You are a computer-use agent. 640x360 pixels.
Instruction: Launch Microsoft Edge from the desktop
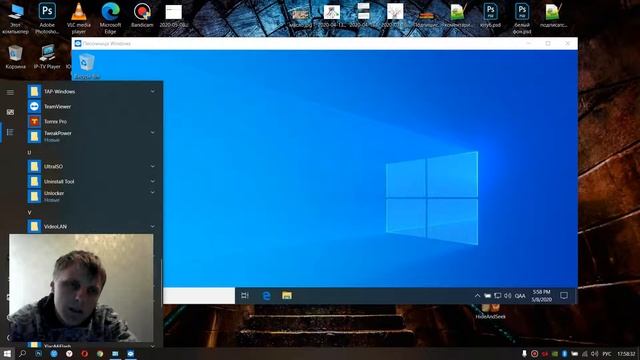coord(111,18)
